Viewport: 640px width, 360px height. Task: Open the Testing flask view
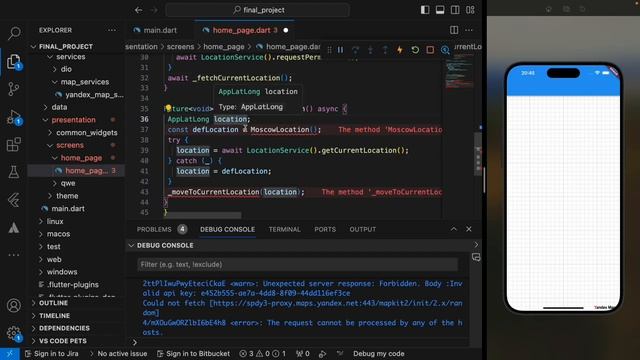point(14,172)
